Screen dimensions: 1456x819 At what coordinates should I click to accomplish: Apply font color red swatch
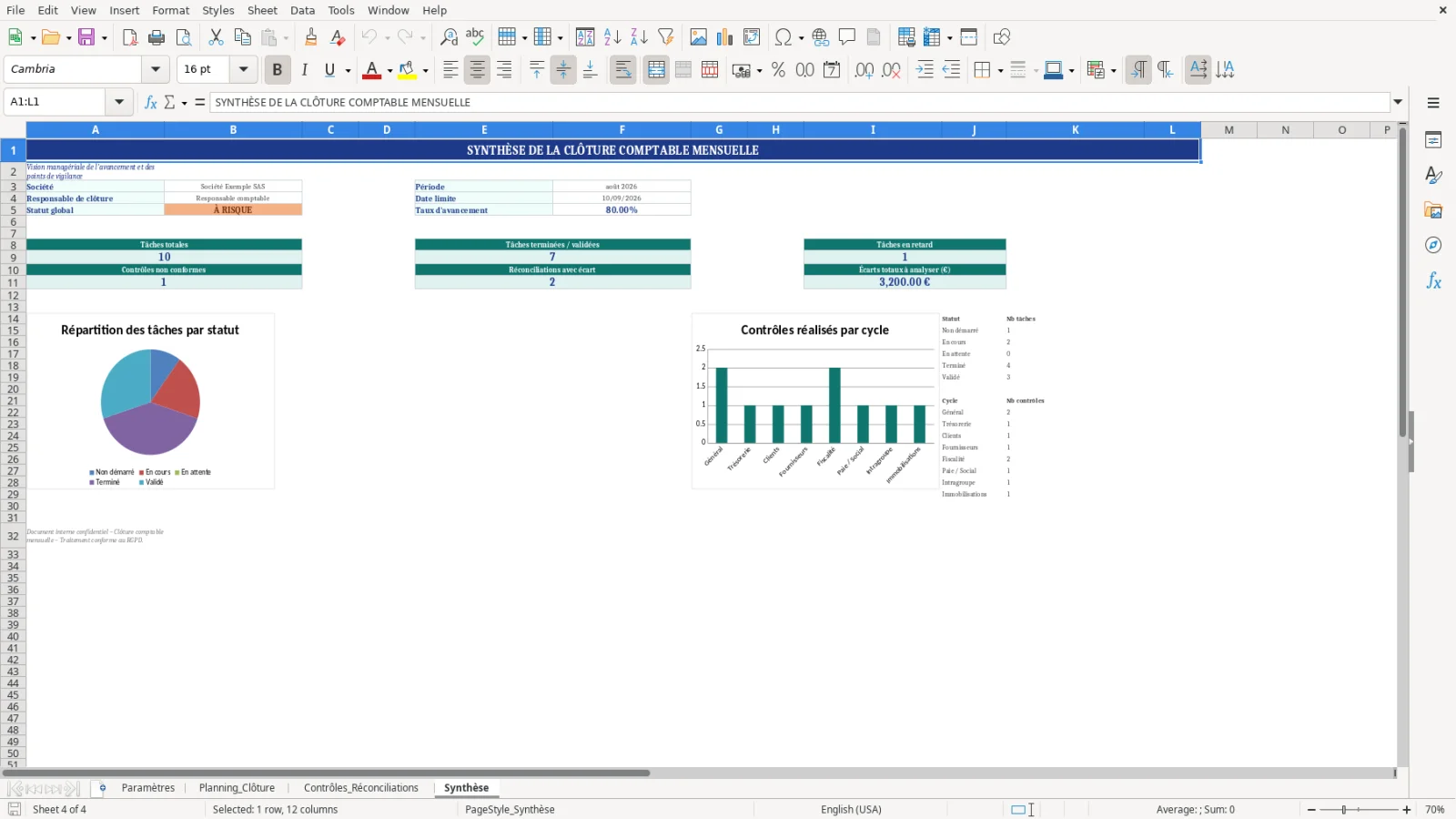372,70
